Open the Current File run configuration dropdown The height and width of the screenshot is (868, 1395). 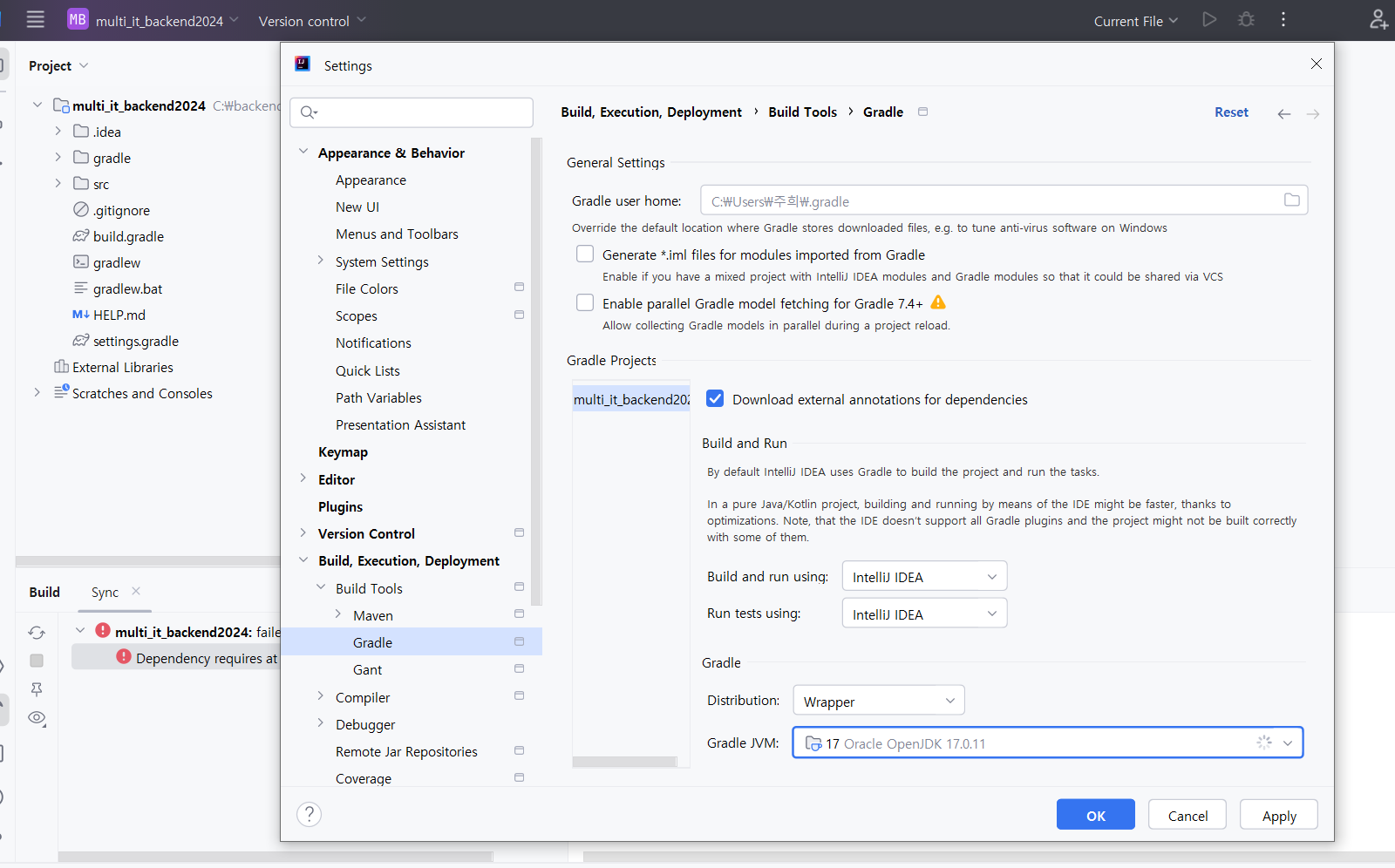(x=1136, y=21)
